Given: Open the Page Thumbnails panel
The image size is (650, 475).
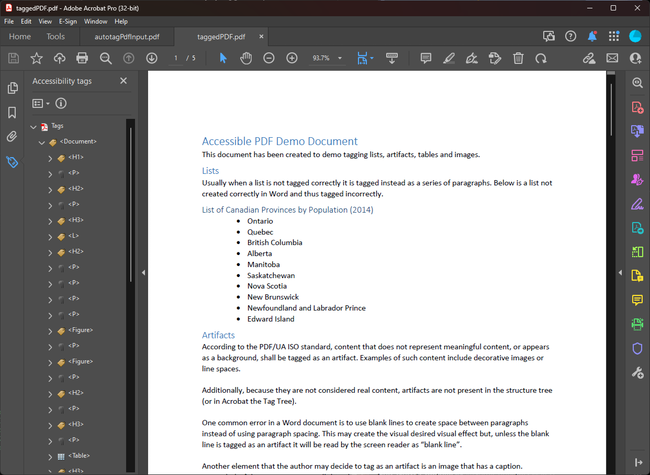Looking at the screenshot, I should (x=12, y=88).
